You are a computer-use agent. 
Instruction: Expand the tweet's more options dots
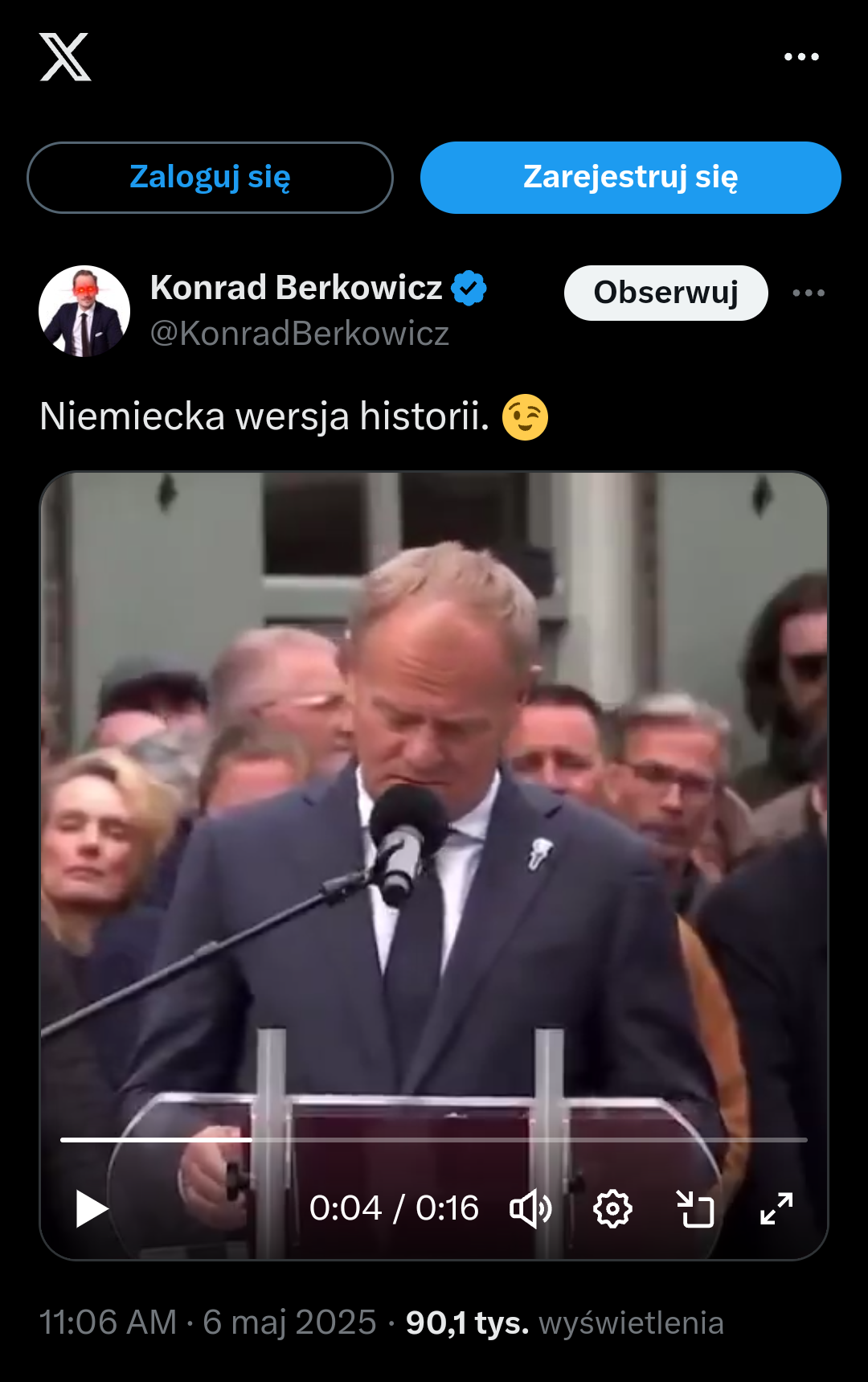tap(809, 293)
